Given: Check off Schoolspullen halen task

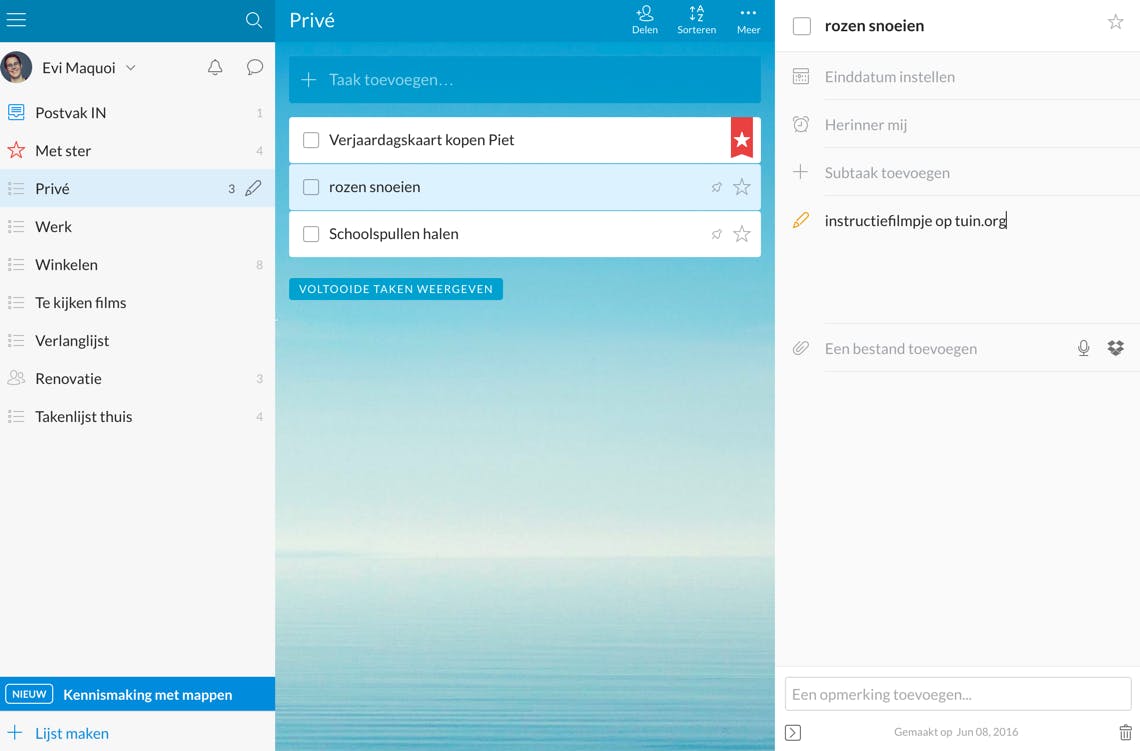Looking at the screenshot, I should (x=311, y=234).
